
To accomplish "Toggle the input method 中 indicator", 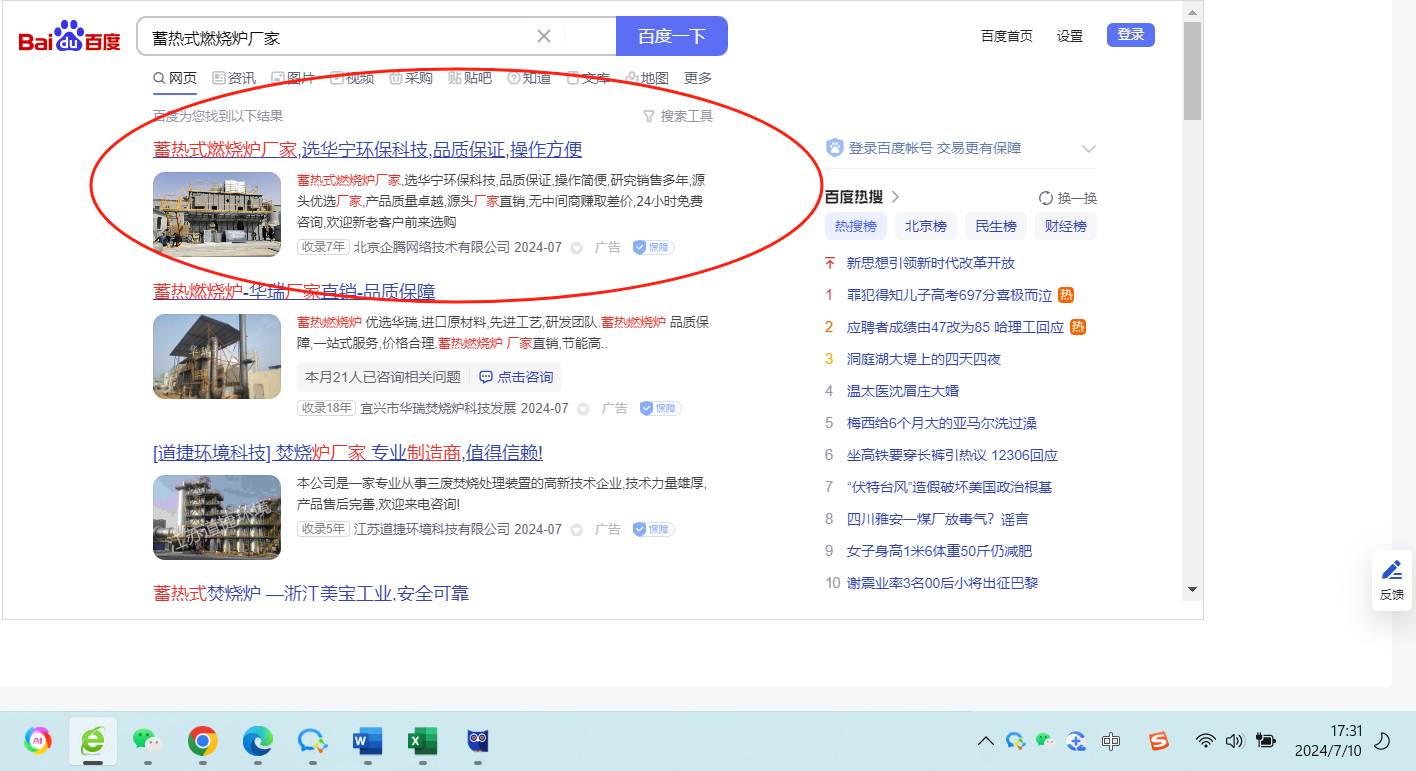I will point(1110,741).
